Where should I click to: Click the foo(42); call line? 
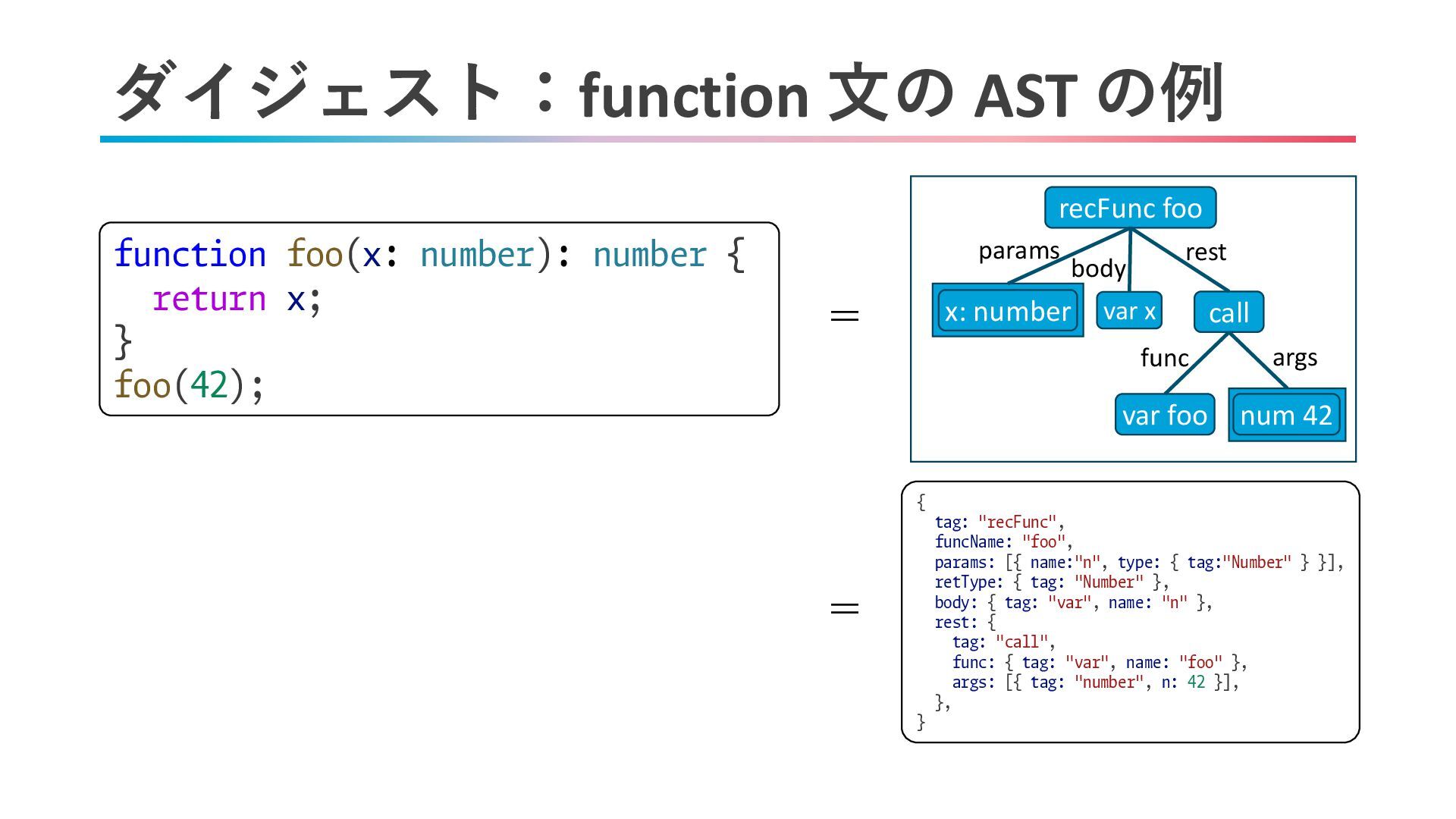(190, 385)
